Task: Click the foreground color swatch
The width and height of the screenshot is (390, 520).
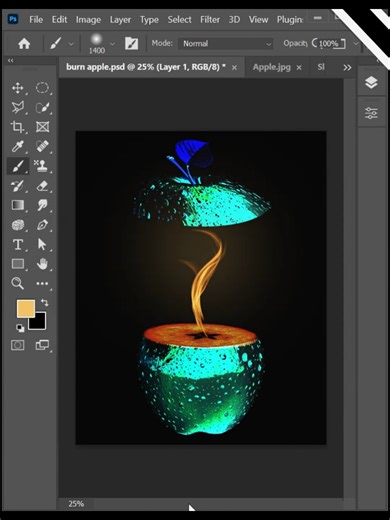Action: (26, 308)
